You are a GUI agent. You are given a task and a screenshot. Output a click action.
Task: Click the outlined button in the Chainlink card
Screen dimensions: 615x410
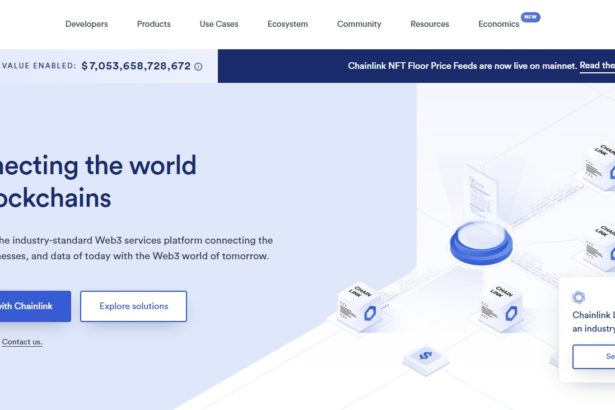593,357
